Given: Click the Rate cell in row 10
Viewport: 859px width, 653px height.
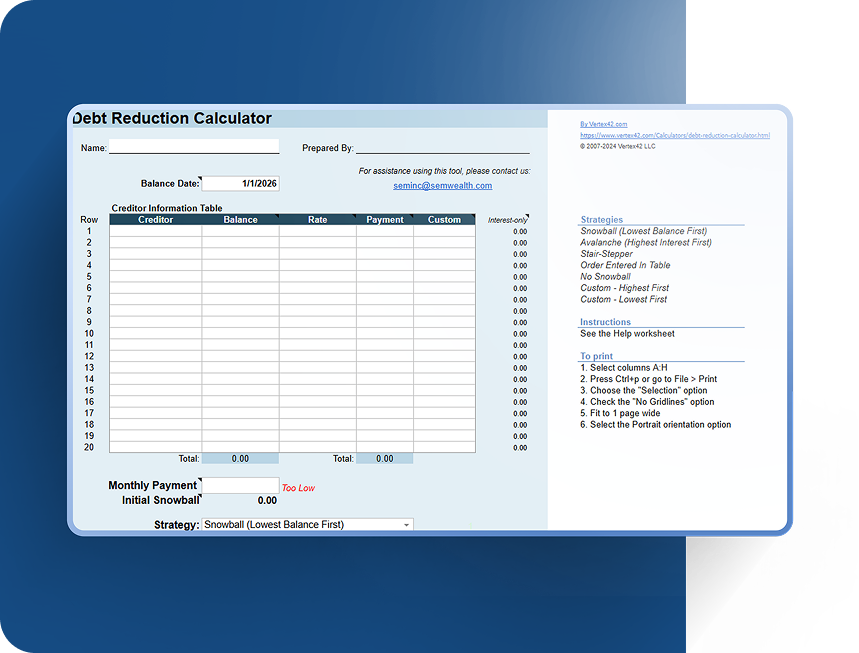Looking at the screenshot, I should coord(317,334).
